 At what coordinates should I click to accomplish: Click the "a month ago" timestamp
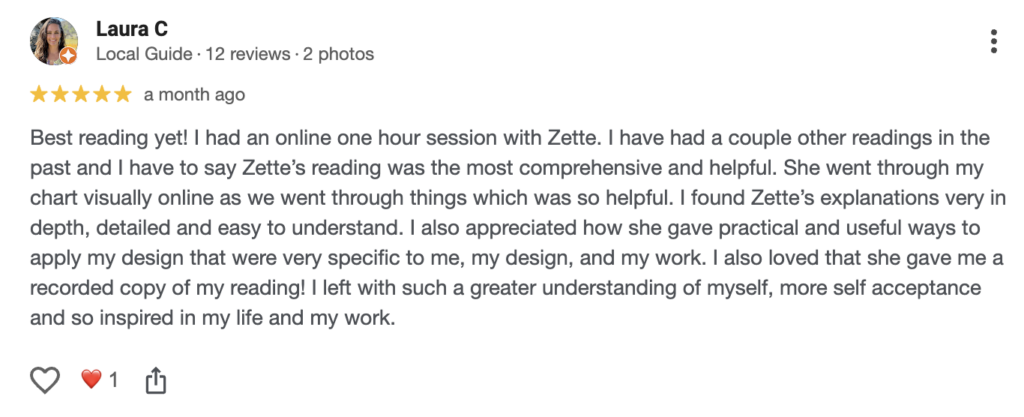click(x=194, y=95)
